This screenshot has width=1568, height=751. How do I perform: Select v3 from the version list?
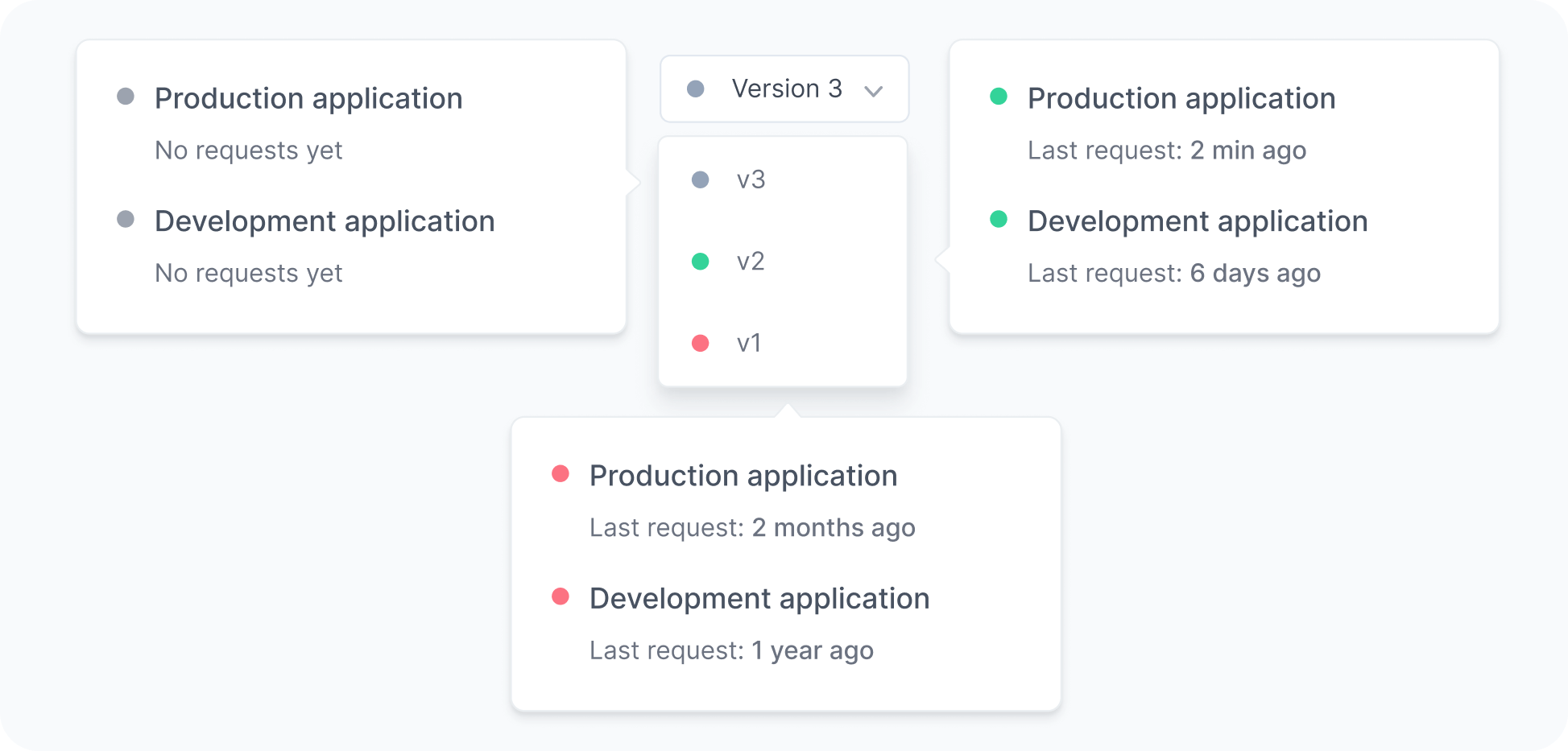click(751, 179)
